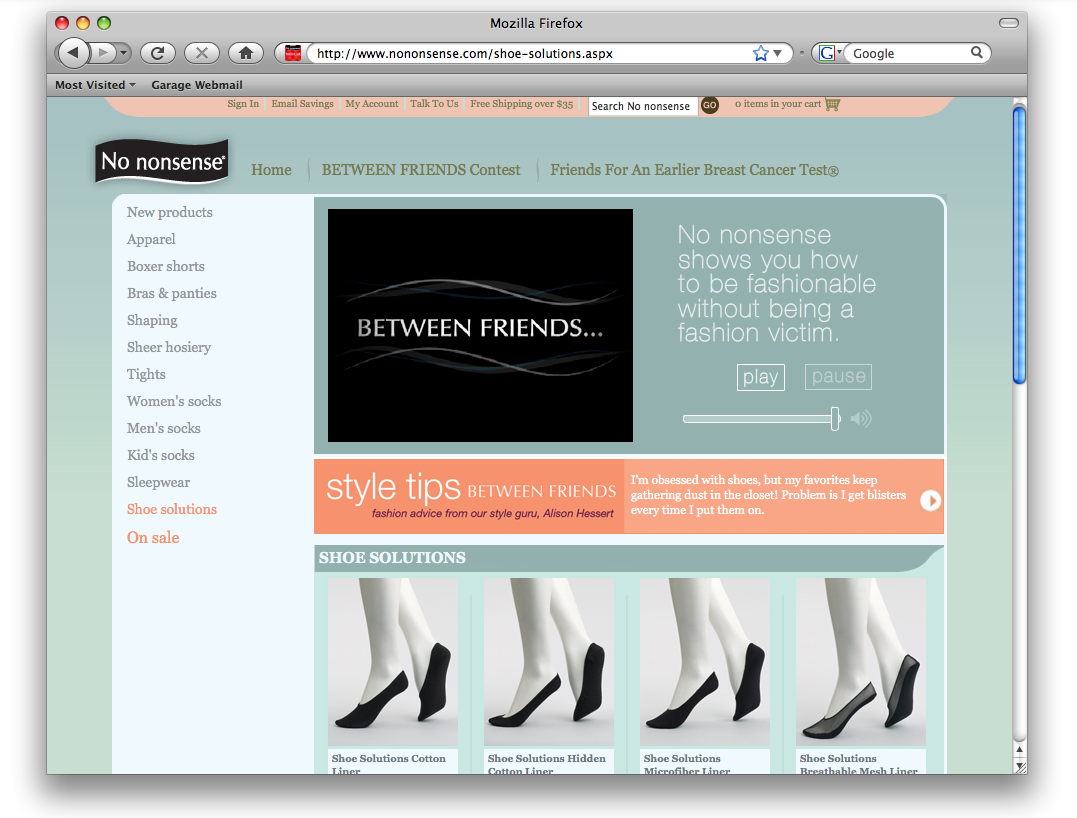
Task: Select Apparel in the sidebar
Action: [151, 239]
